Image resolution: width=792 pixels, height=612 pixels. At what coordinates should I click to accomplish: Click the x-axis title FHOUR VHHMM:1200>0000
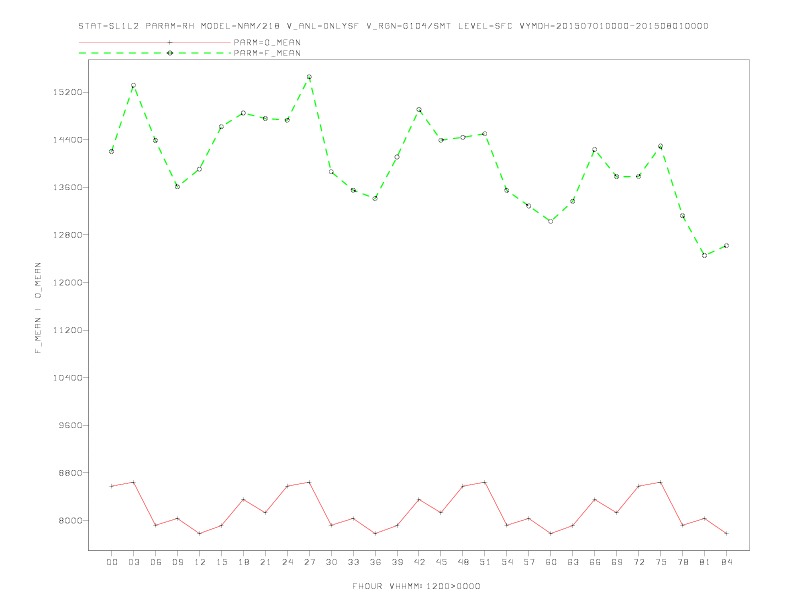[x=416, y=586]
